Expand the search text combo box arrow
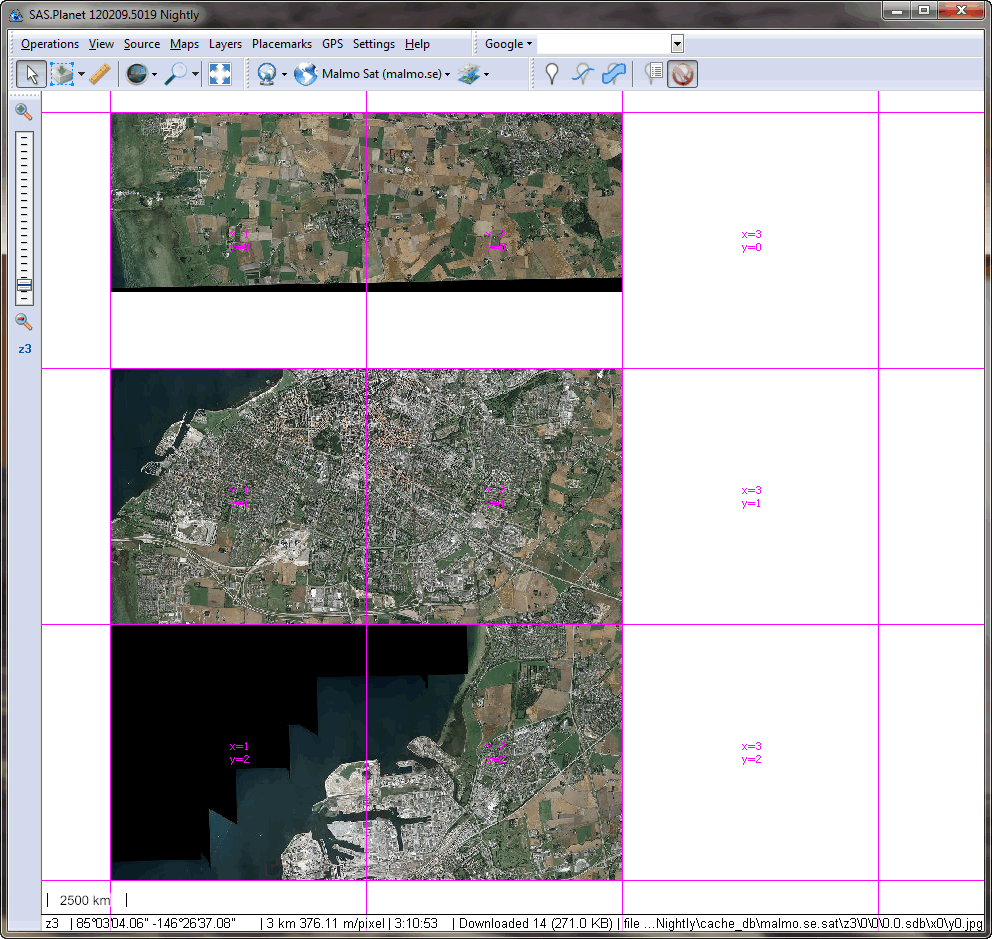The image size is (992, 939). [x=677, y=44]
